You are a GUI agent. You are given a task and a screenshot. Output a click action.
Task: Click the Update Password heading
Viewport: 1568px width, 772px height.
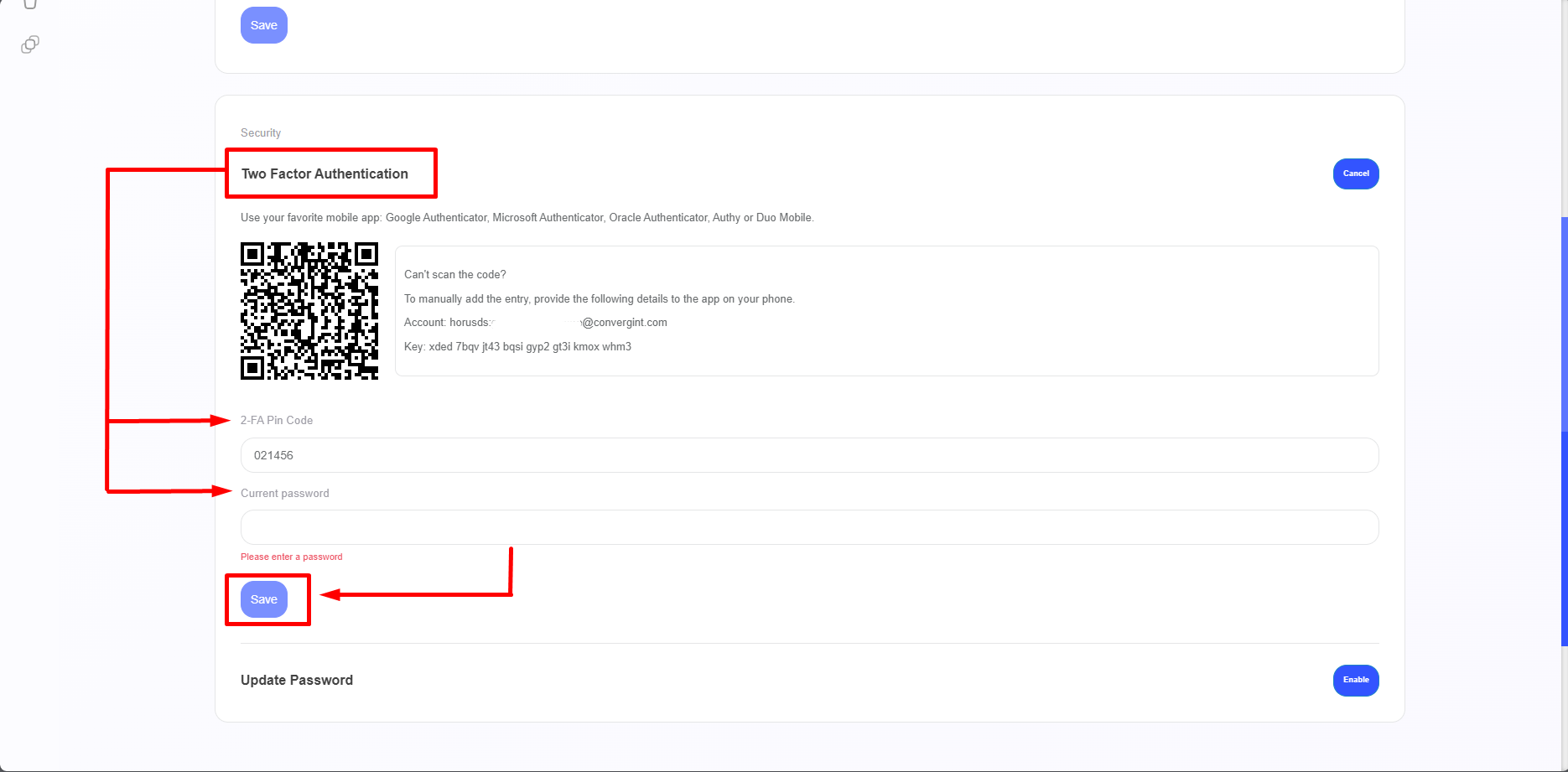click(x=297, y=680)
